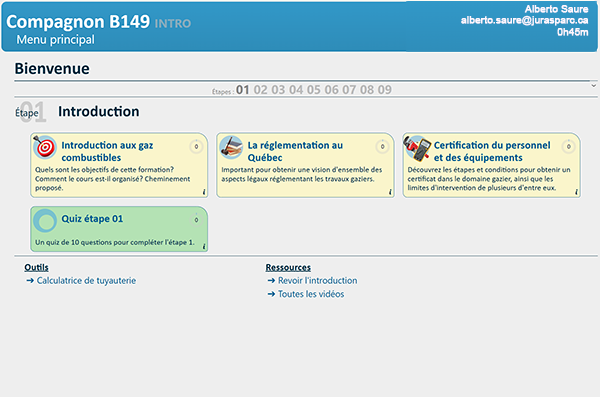
Task: Click the target icon on Introduction aux gaz combustibles
Action: point(45,147)
